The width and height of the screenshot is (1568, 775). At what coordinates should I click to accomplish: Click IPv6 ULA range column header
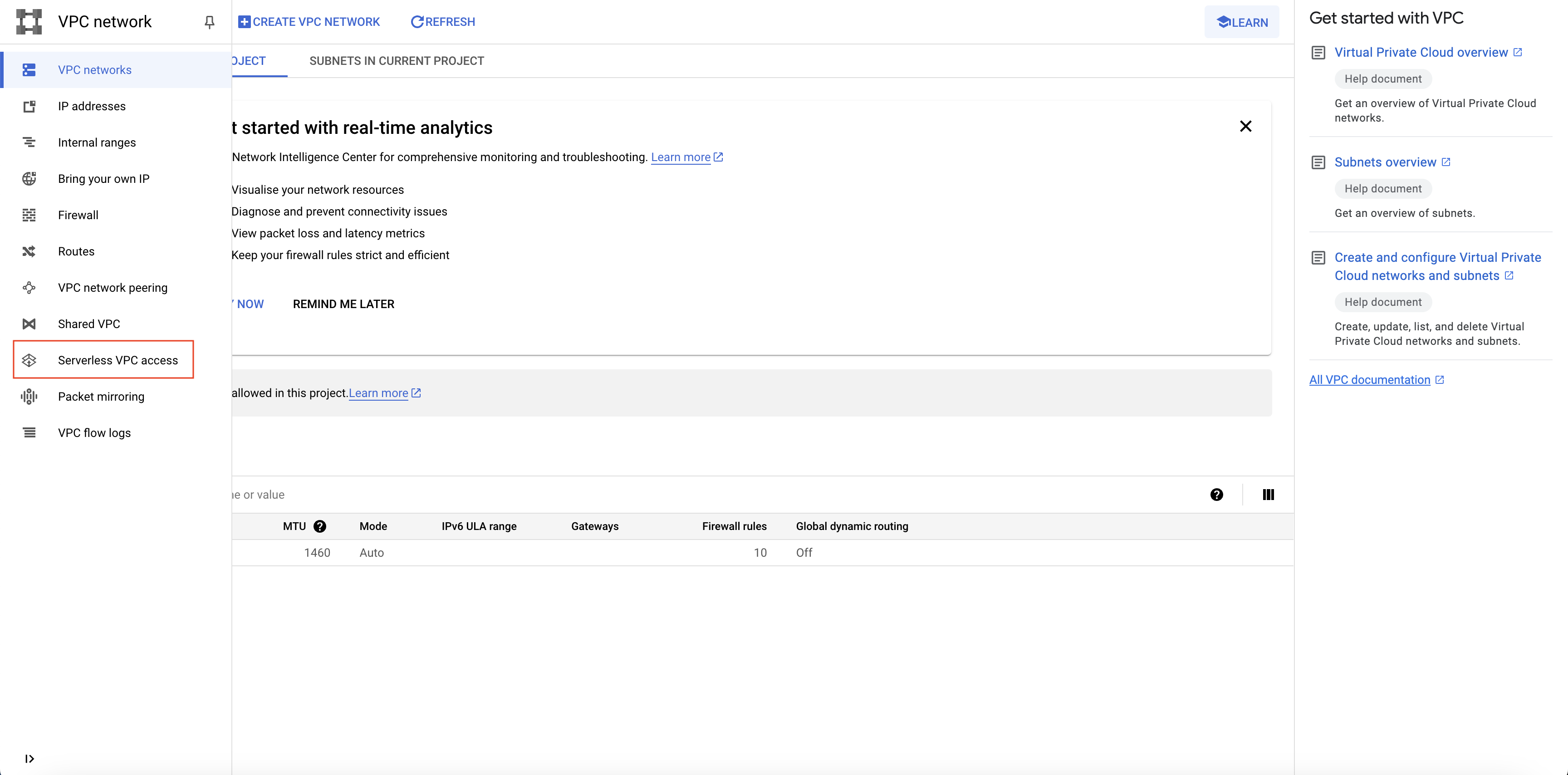479,527
